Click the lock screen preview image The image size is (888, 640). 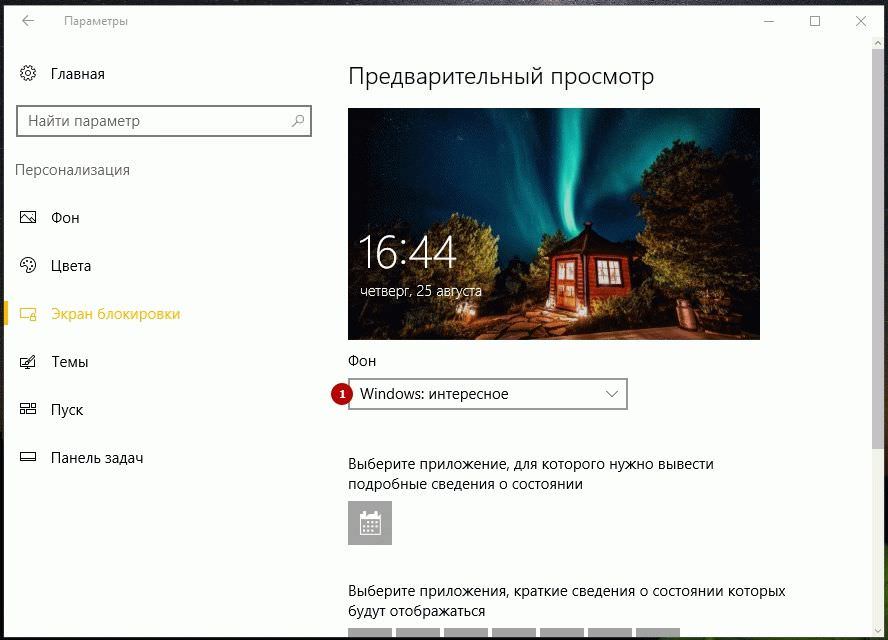(x=554, y=224)
